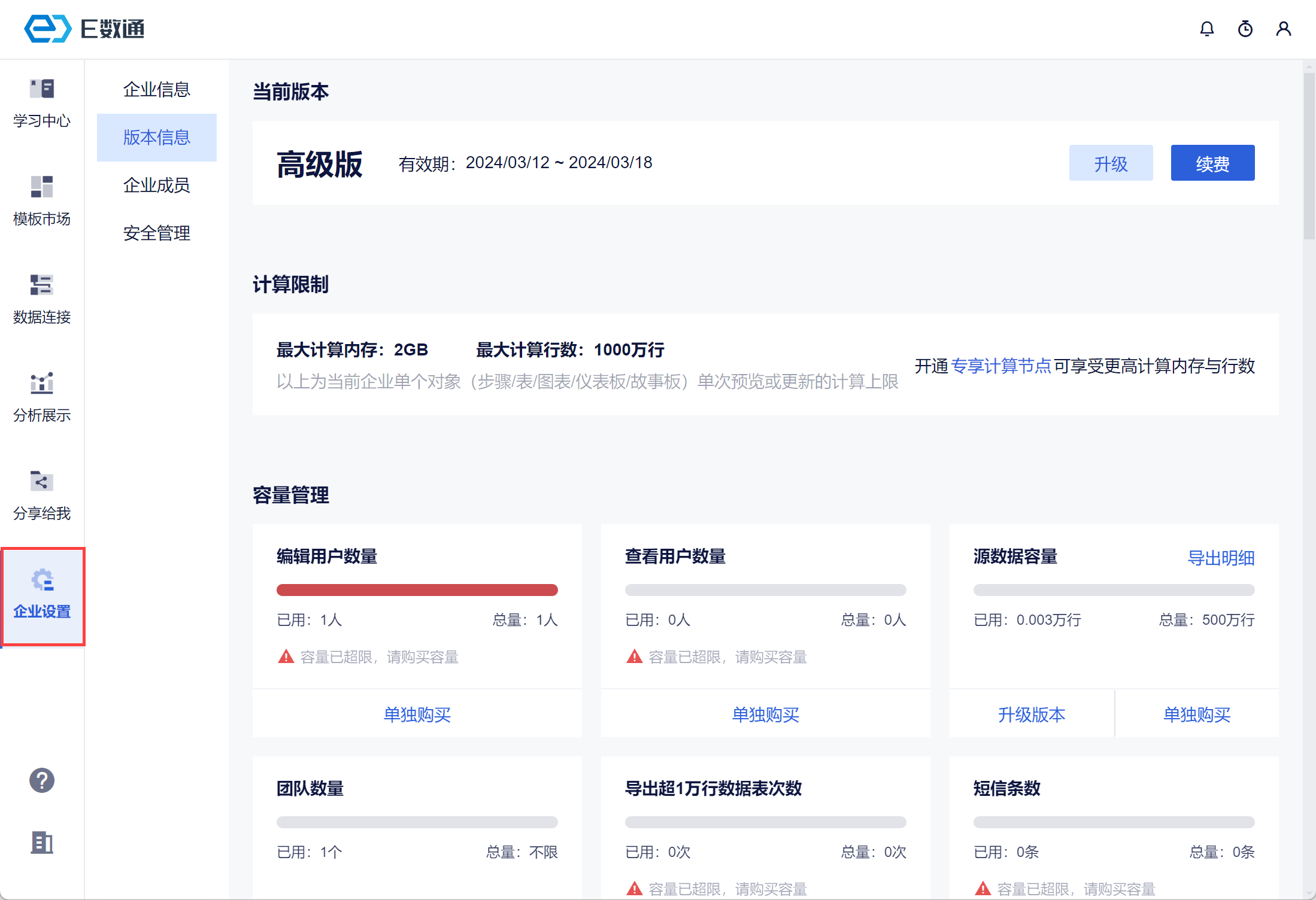Open the 分析展示 sidebar icon

coord(42,384)
